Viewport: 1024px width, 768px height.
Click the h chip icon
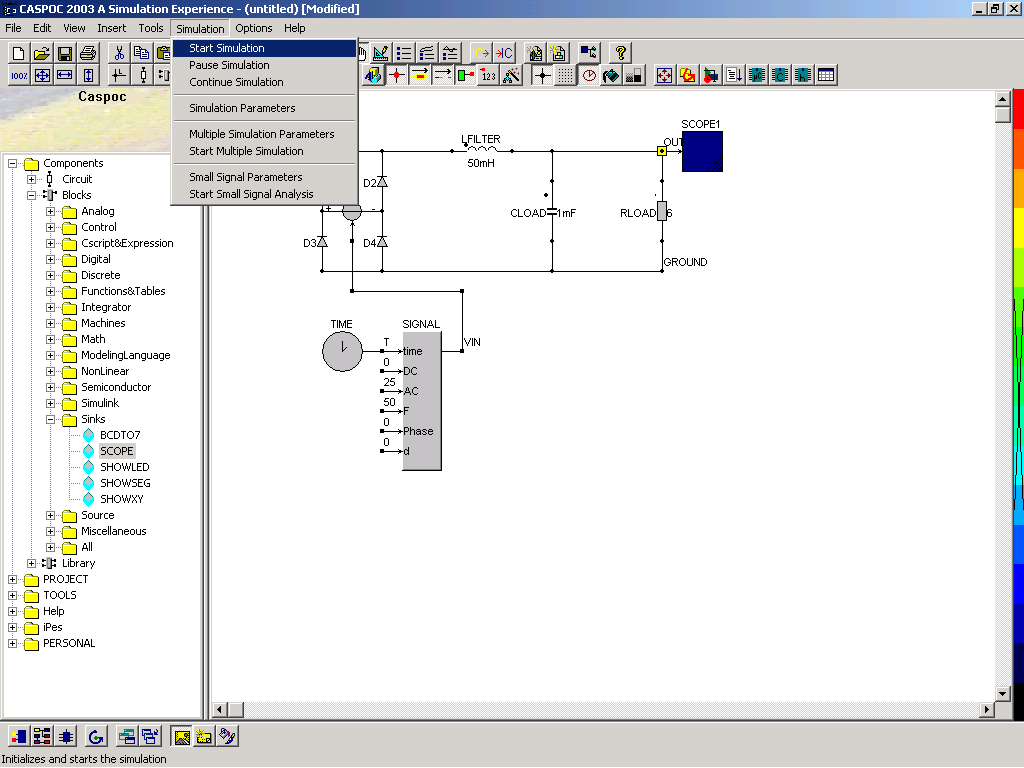[x=803, y=76]
